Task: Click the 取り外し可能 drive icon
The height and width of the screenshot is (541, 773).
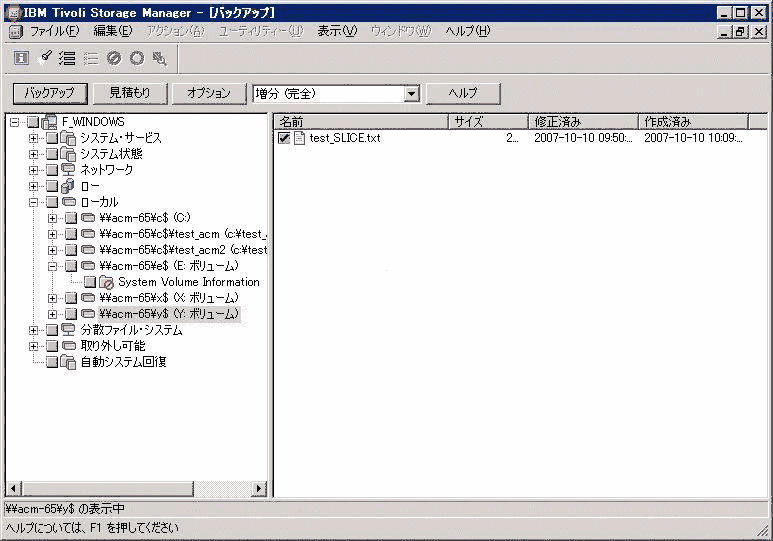Action: 69,346
